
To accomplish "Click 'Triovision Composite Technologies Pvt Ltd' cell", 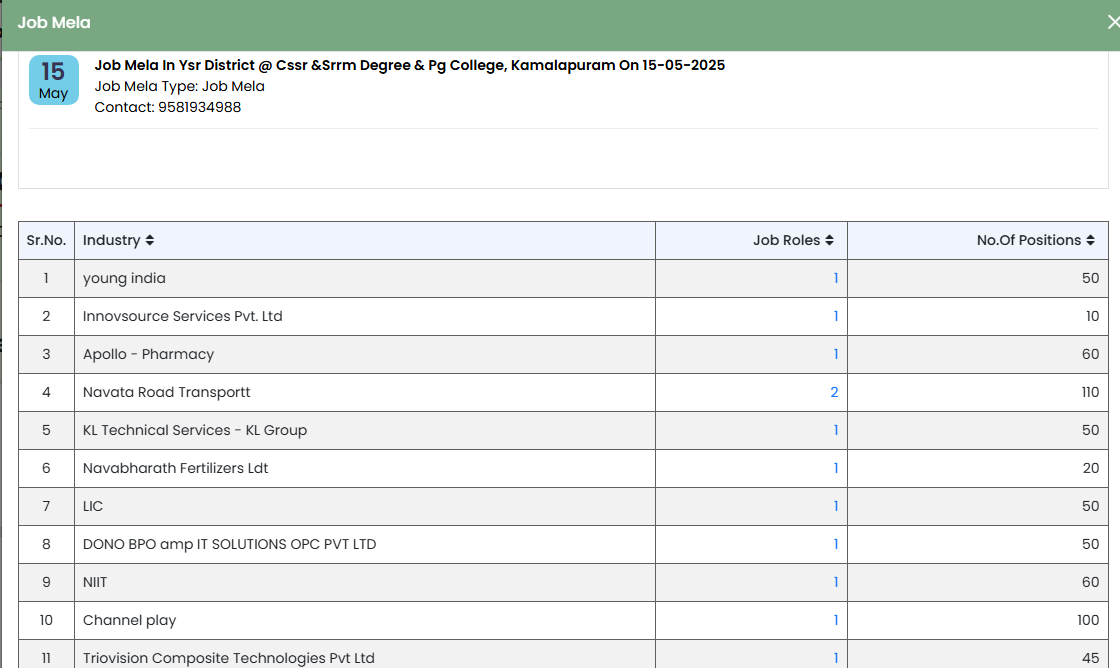I will (365, 654).
